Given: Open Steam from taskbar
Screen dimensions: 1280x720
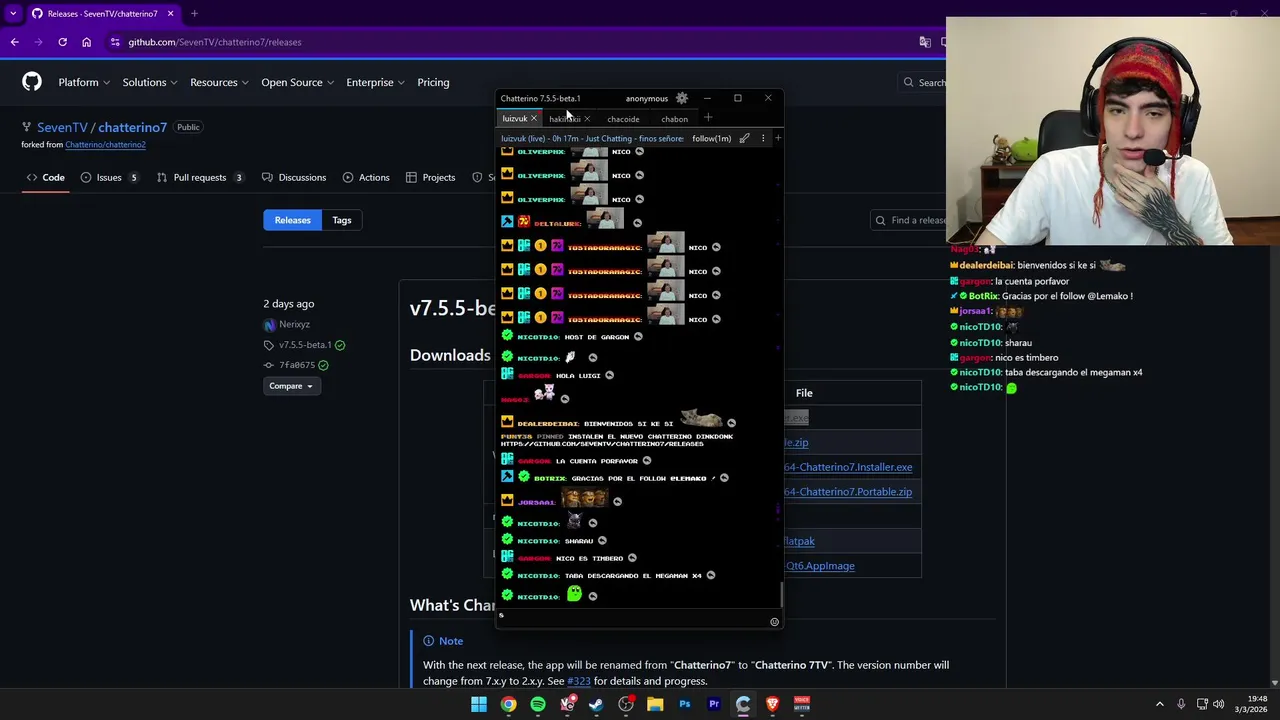Looking at the screenshot, I should pos(597,704).
